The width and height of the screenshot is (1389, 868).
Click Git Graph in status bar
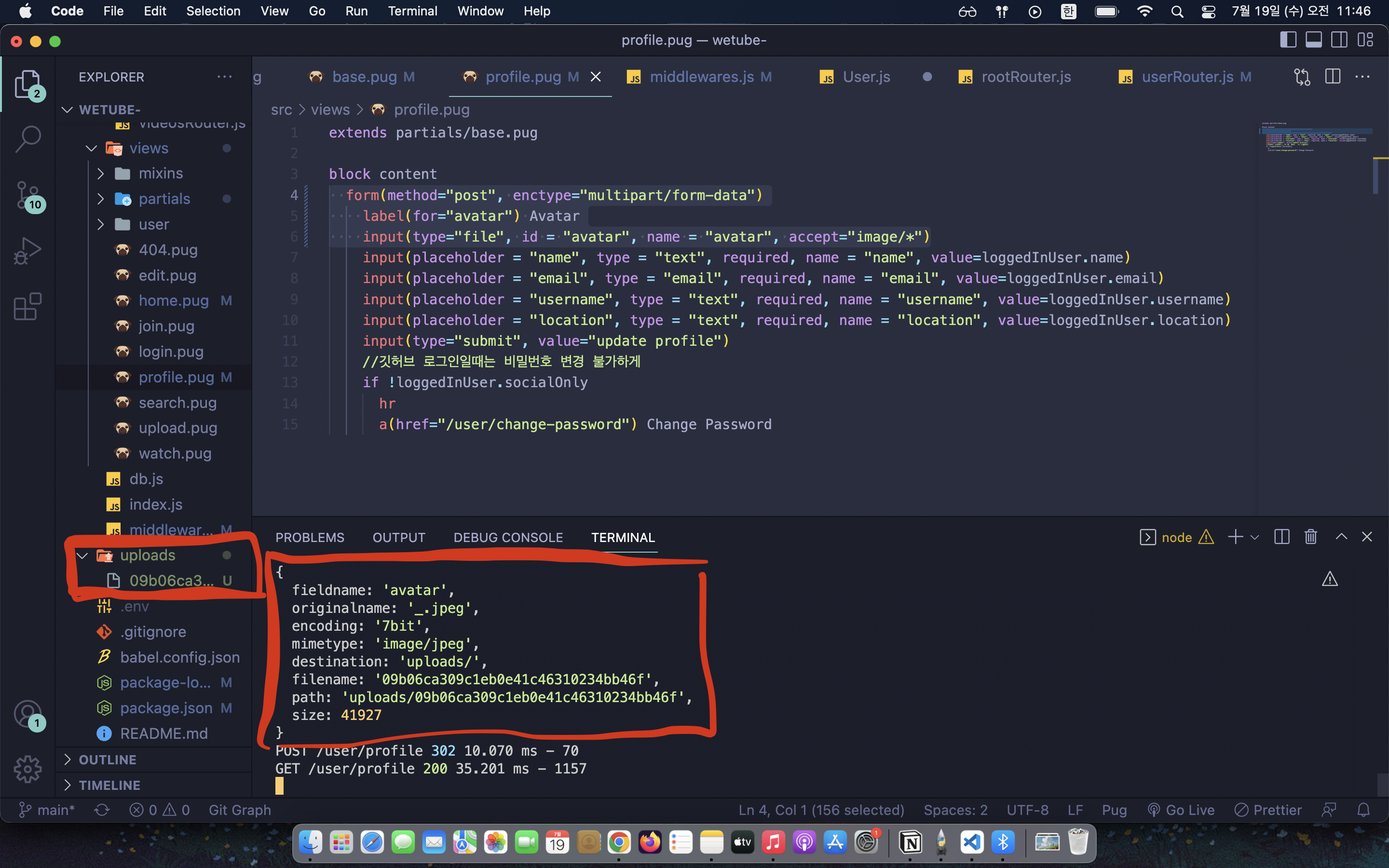239,810
